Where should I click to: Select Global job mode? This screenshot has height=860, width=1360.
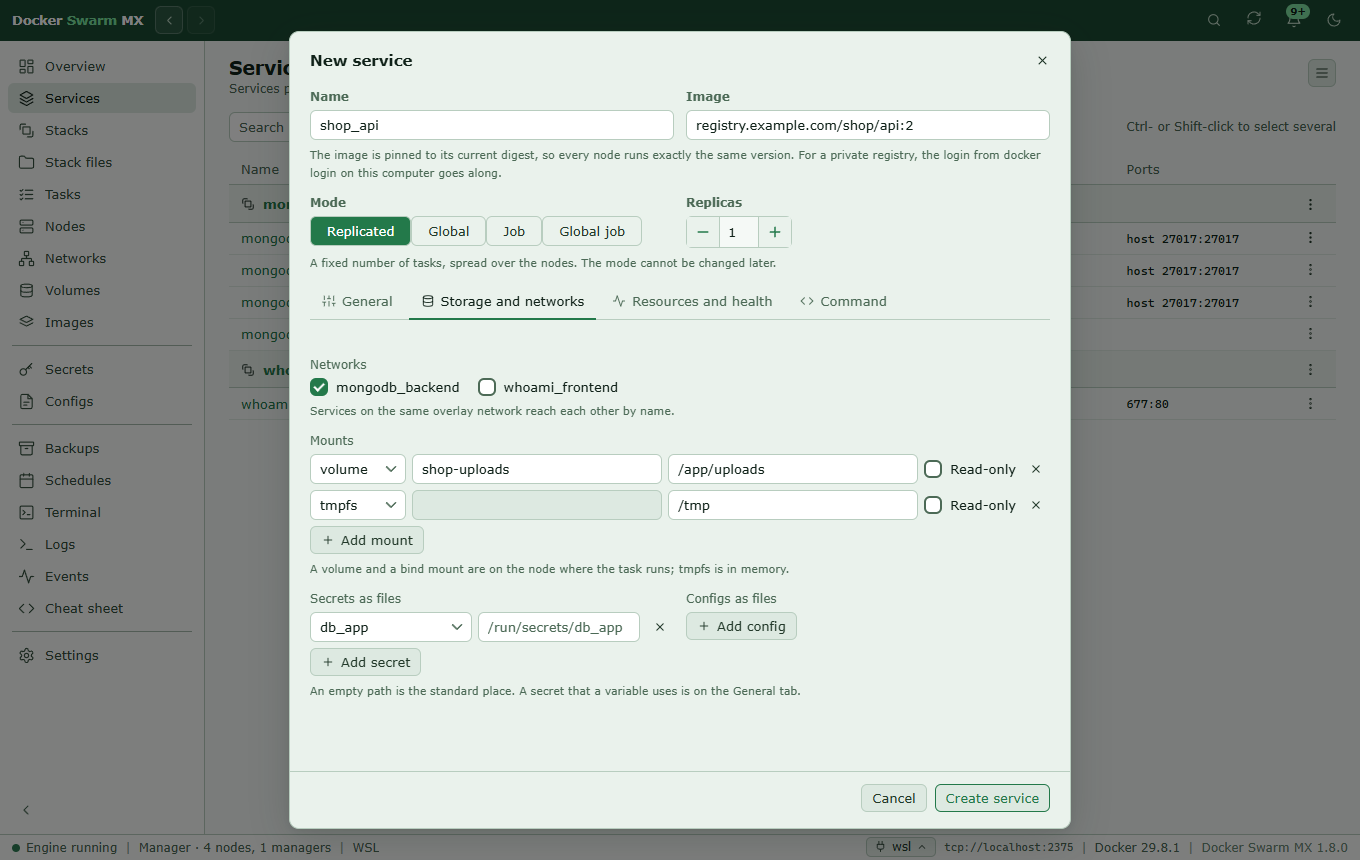tap(592, 231)
